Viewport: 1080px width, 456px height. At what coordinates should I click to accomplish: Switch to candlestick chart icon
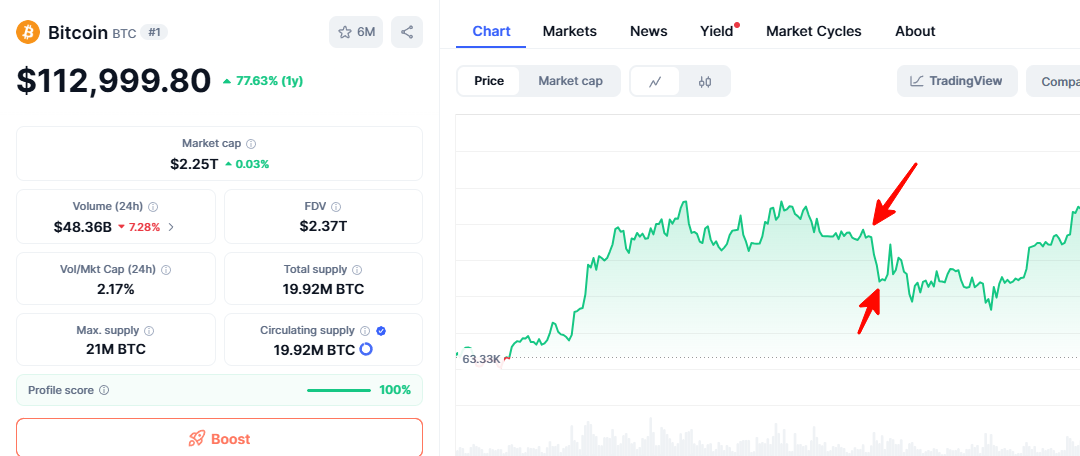(x=705, y=81)
